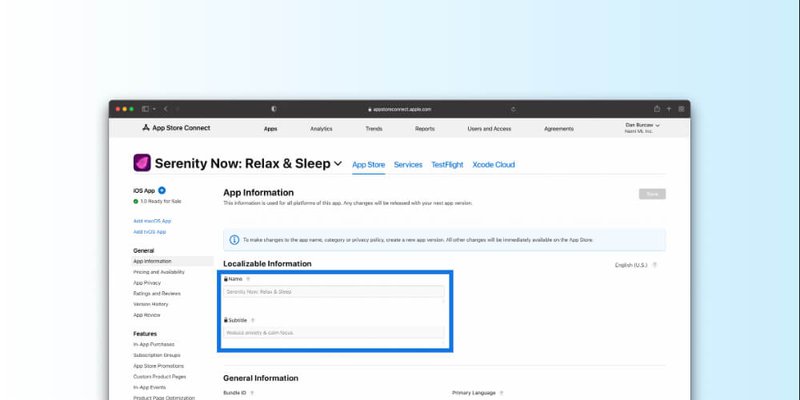Viewport: 800px width, 400px height.
Task: Open the English (U.S.) language selector
Action: coord(631,265)
